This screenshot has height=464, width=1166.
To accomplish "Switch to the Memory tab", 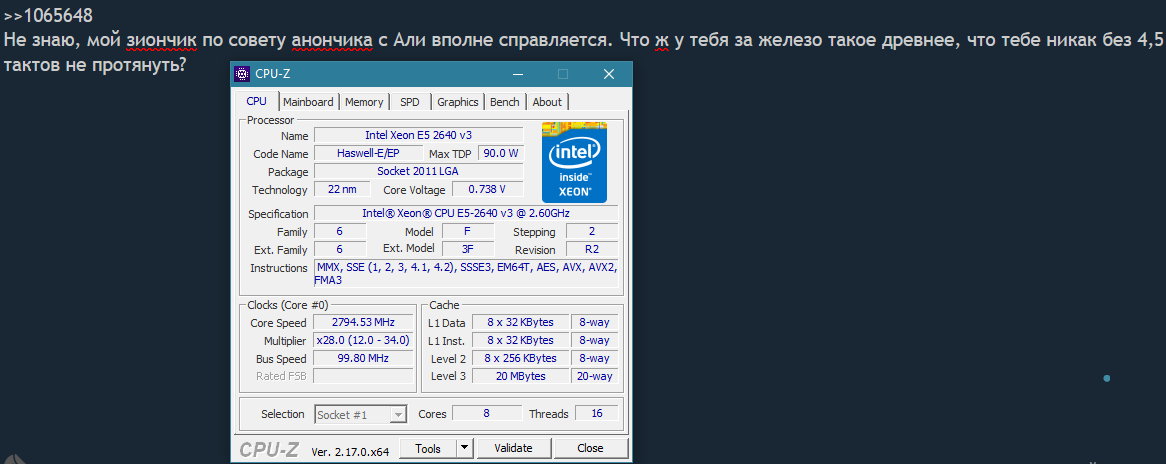I will [x=364, y=102].
